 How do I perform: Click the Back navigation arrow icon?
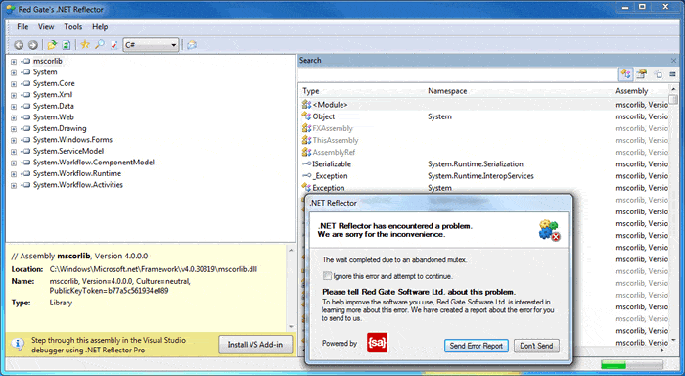tap(19, 45)
